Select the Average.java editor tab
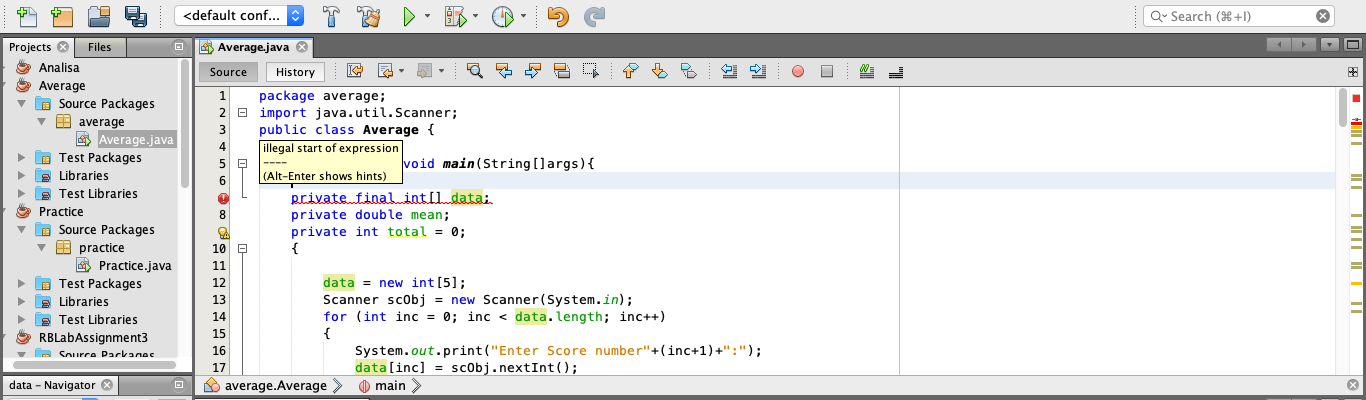Image resolution: width=1366 pixels, height=400 pixels. (253, 47)
